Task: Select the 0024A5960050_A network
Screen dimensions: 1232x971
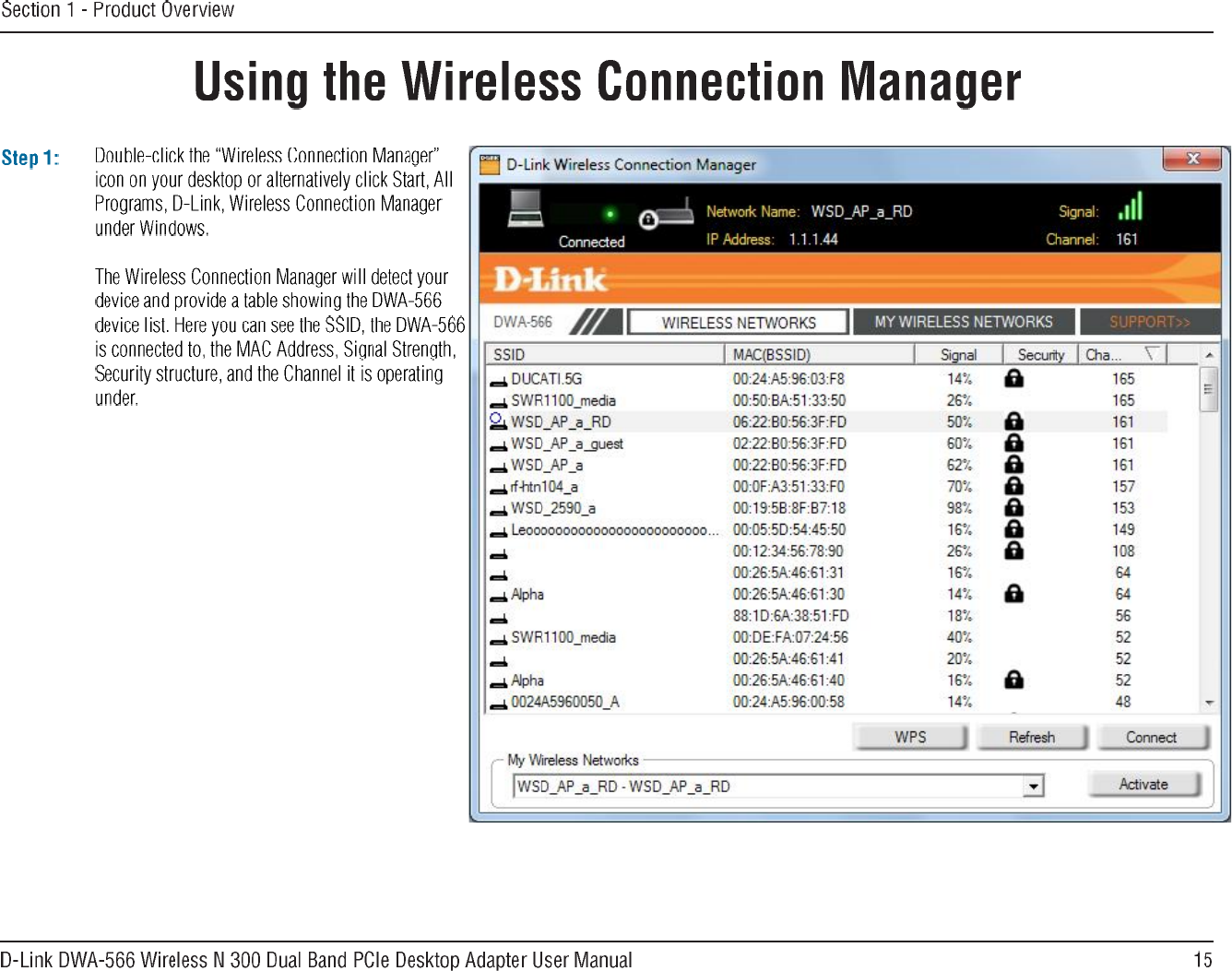Action: [x=827, y=702]
